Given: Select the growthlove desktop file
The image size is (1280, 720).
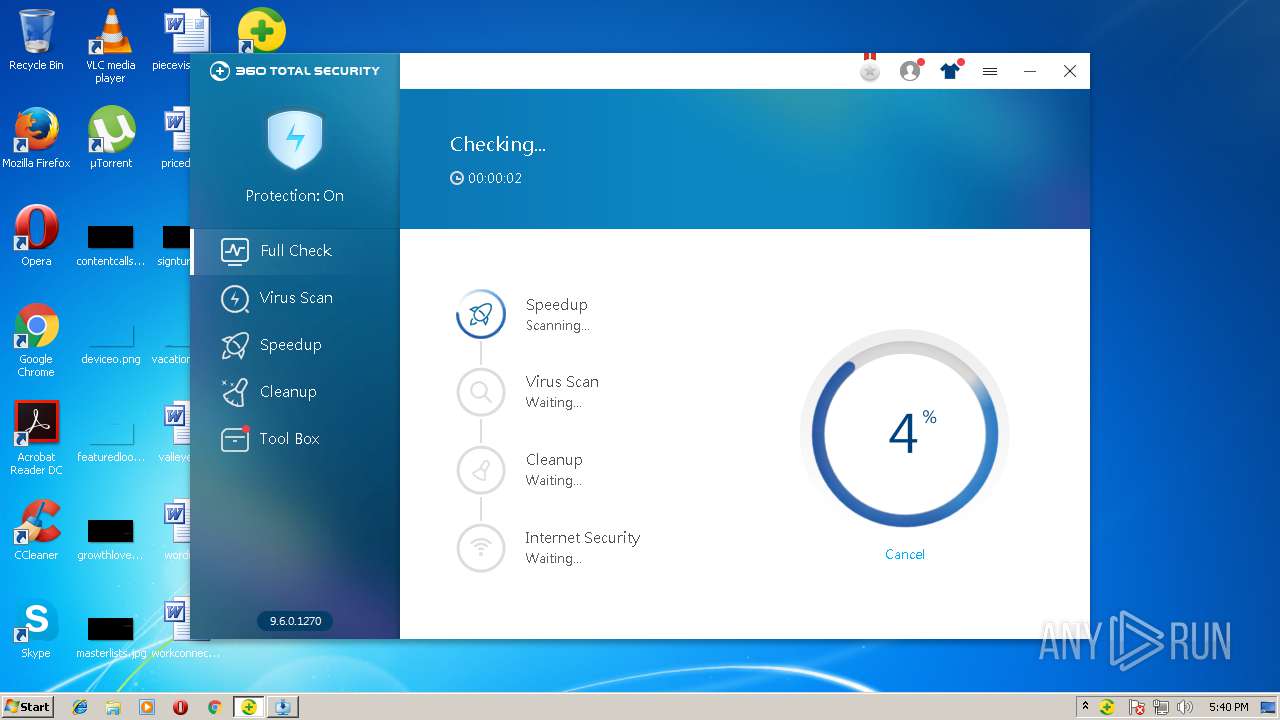Looking at the screenshot, I should pos(110,538).
